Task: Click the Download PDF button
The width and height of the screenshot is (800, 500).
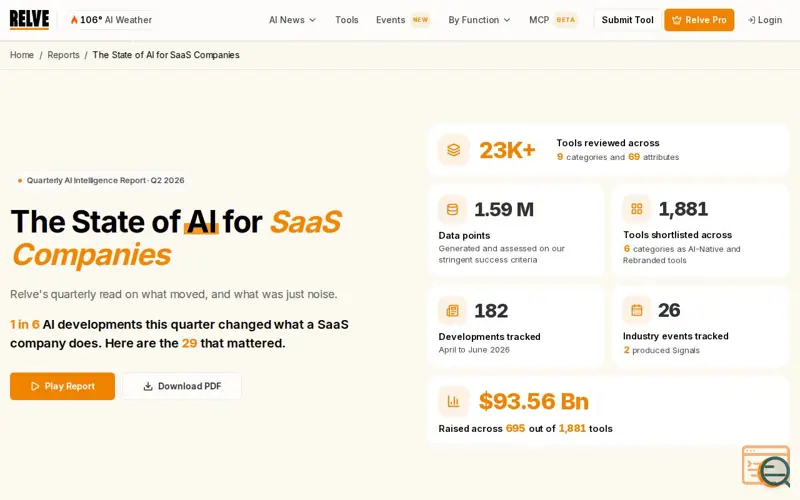Action: coord(182,386)
